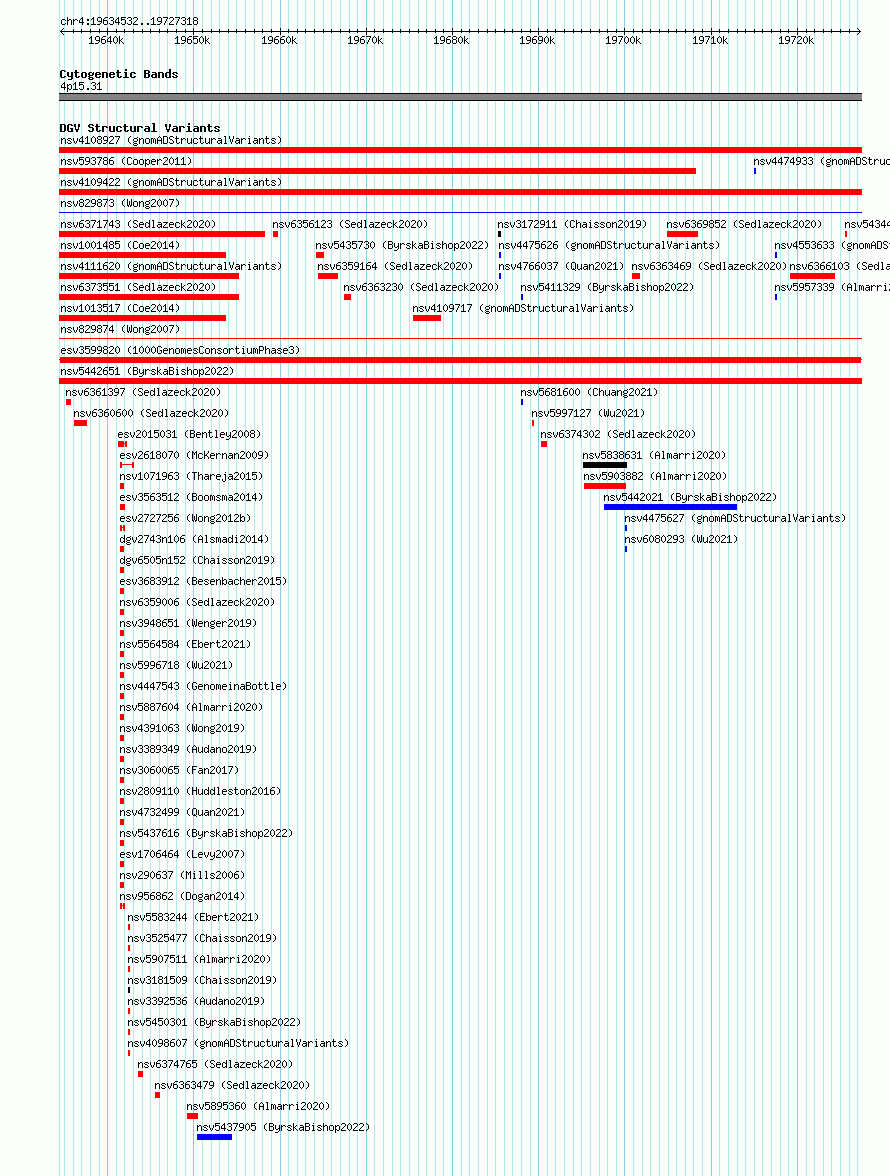This screenshot has height=1176, width=890.
Task: Select the nsv4109422 variant label
Action: pyautogui.click(x=171, y=182)
